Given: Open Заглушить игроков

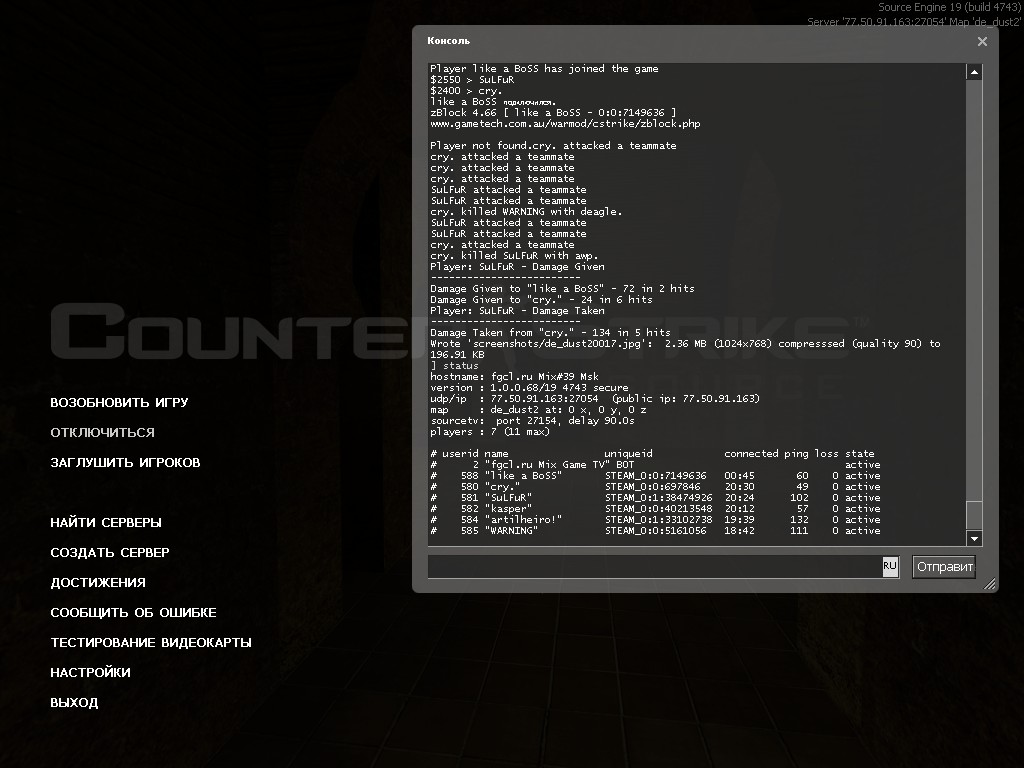Looking at the screenshot, I should tap(125, 462).
